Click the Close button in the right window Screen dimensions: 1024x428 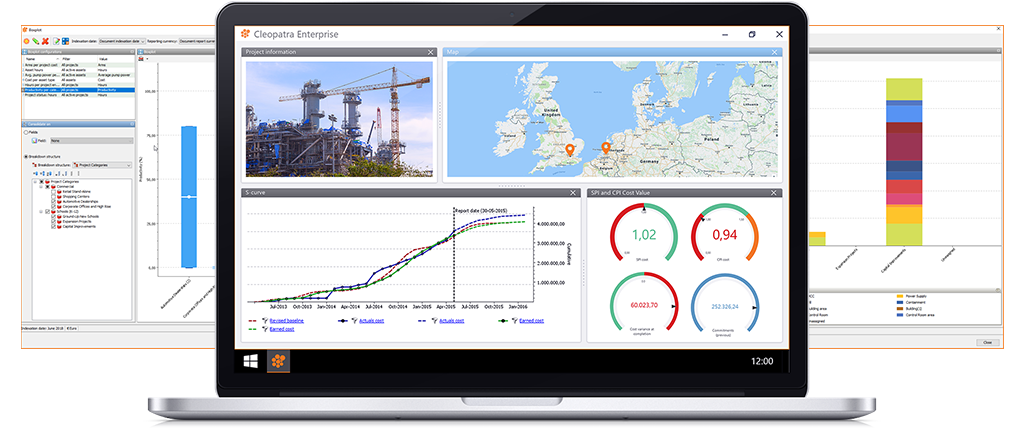click(988, 342)
